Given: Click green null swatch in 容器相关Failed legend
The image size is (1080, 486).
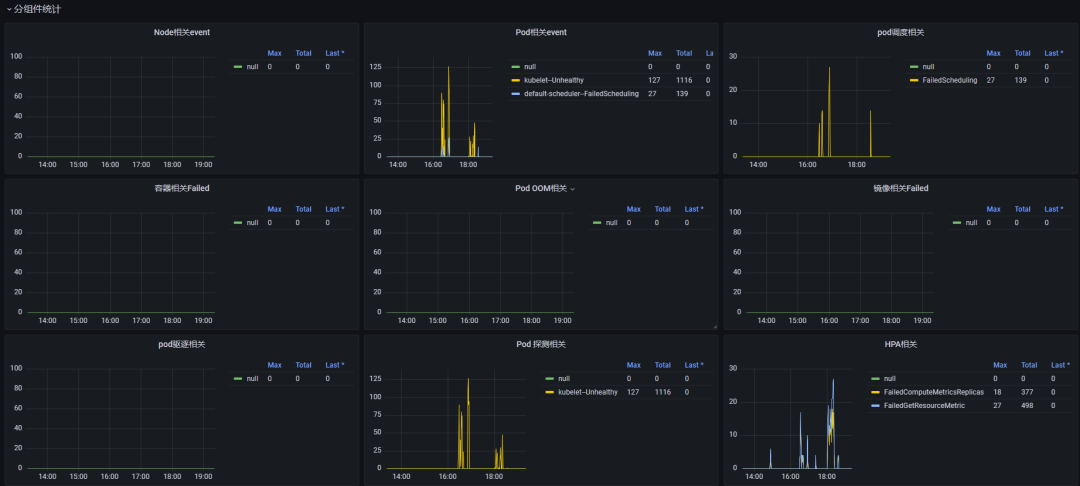Looking at the screenshot, I should tap(238, 223).
